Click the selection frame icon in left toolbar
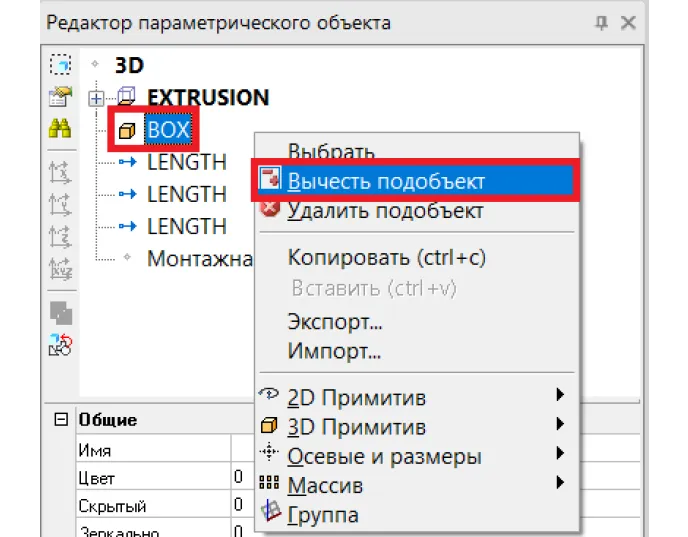This screenshot has width=688, height=537. point(60,65)
